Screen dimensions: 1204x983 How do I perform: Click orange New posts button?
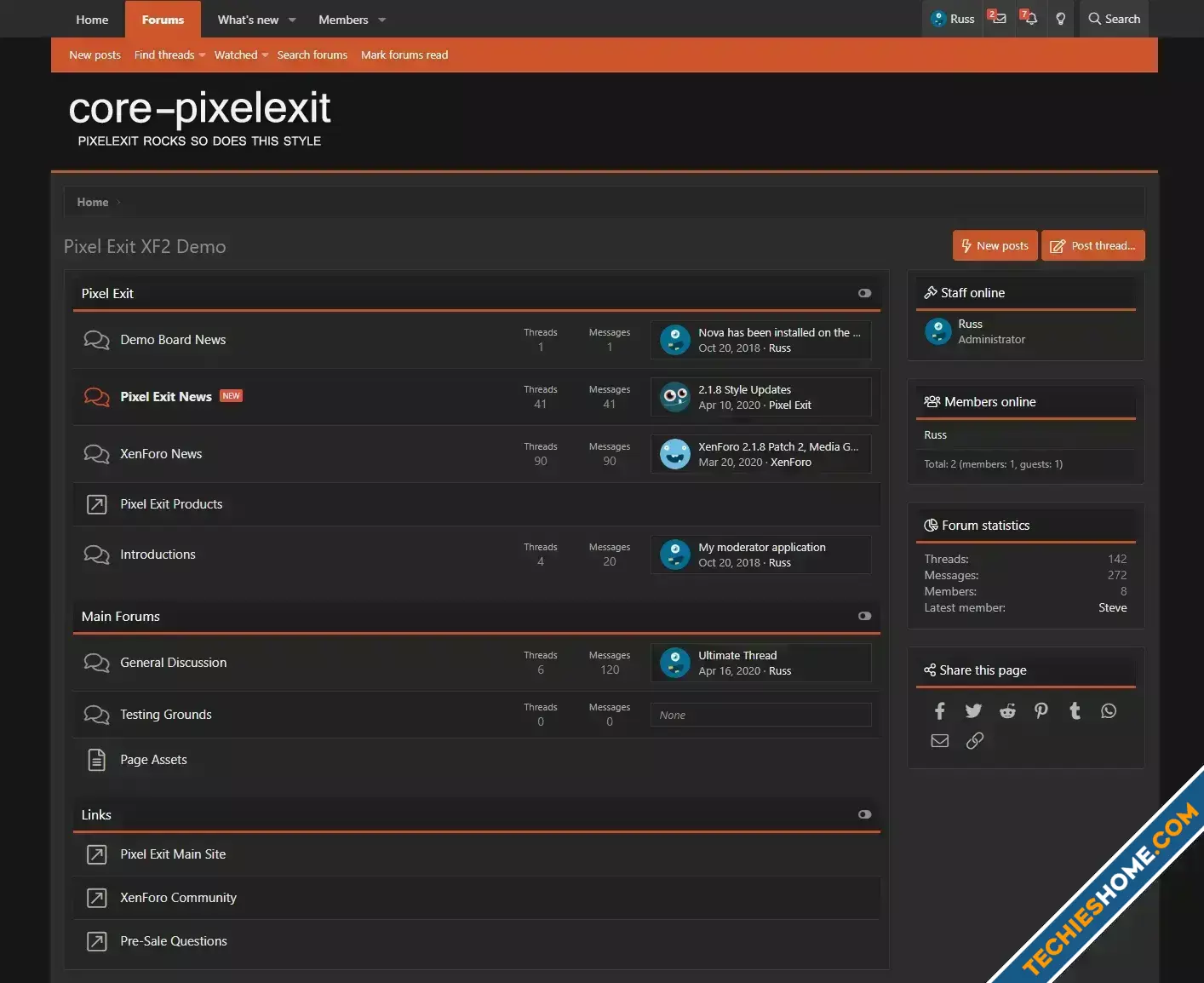(995, 245)
